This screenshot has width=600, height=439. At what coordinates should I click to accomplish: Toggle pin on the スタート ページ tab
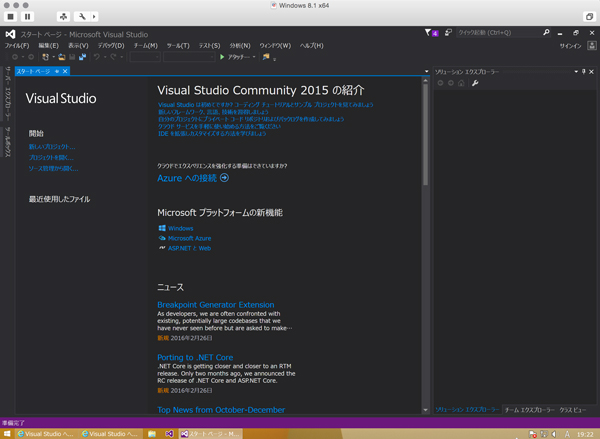pos(57,71)
